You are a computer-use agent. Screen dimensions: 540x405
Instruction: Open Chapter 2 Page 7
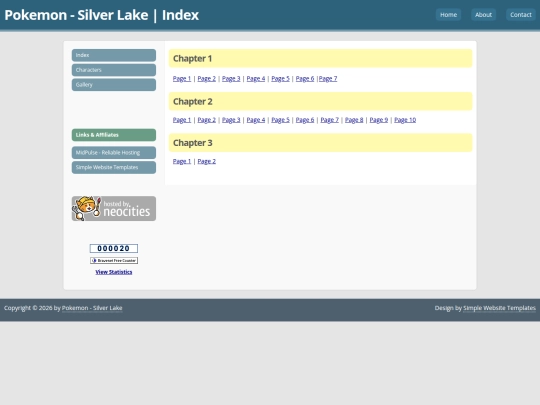[x=330, y=120]
